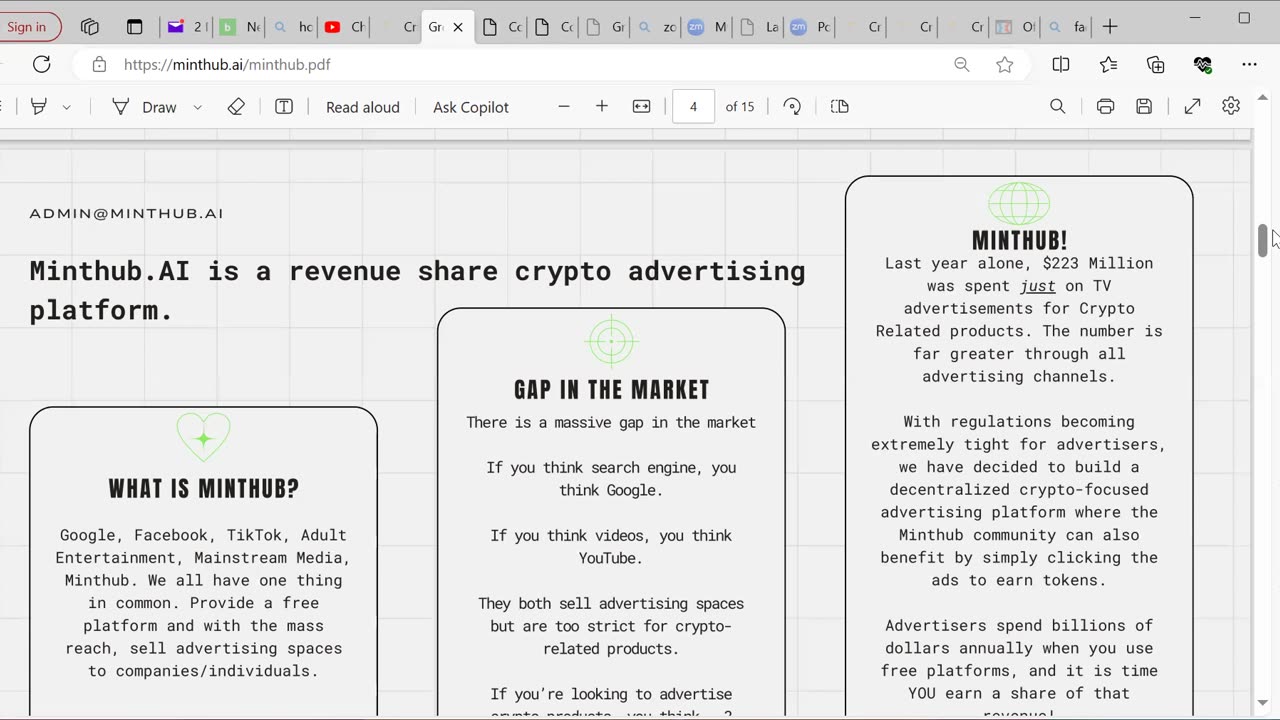Viewport: 1280px width, 720px height.
Task: Zoom out PDF with minus button
Action: tap(564, 106)
